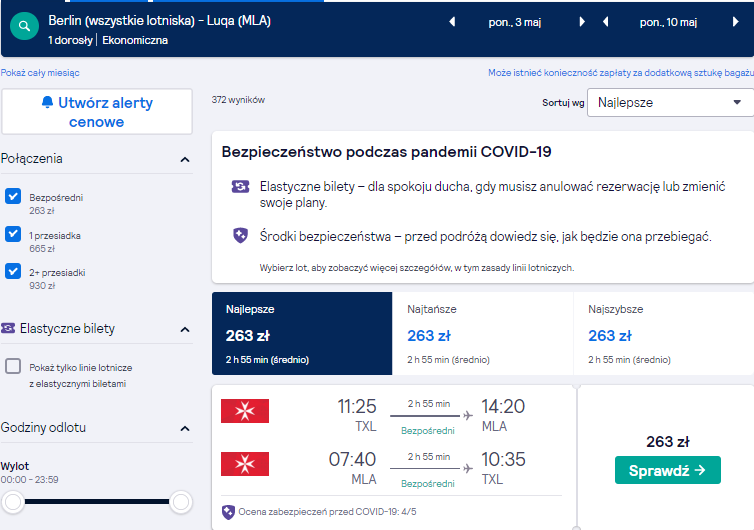This screenshot has height=530, width=754.
Task: Click the right departure time slider handle
Action: click(181, 502)
